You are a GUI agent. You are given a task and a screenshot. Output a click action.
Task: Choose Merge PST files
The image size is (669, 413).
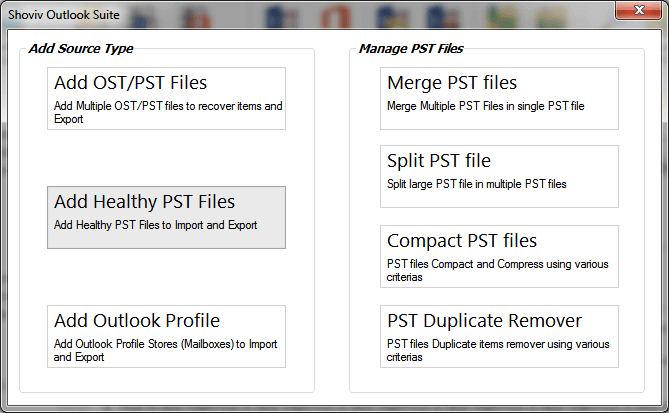pos(499,98)
